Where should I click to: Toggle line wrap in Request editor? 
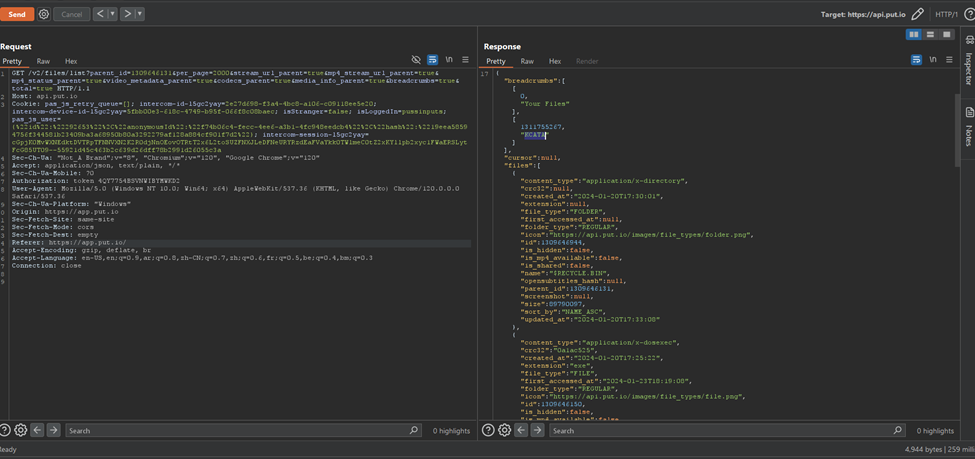pyautogui.click(x=432, y=61)
